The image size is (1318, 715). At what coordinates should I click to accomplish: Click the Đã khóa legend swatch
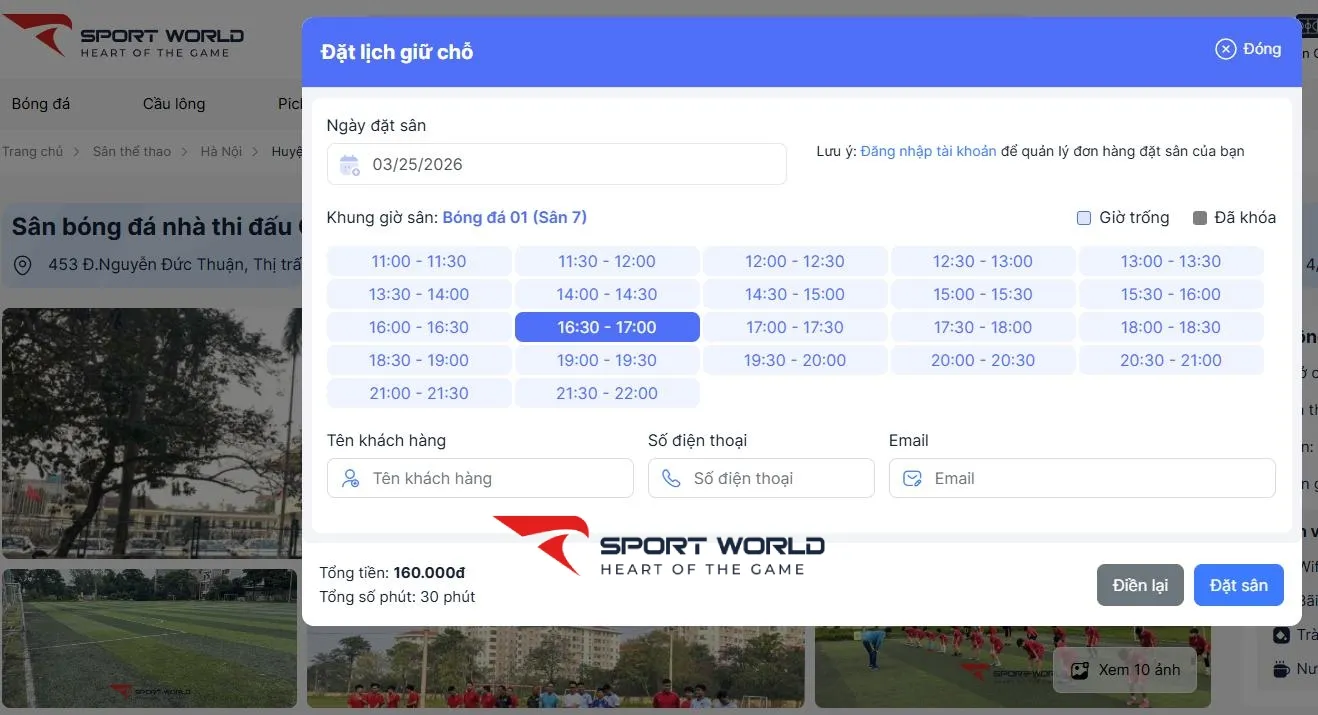1200,218
